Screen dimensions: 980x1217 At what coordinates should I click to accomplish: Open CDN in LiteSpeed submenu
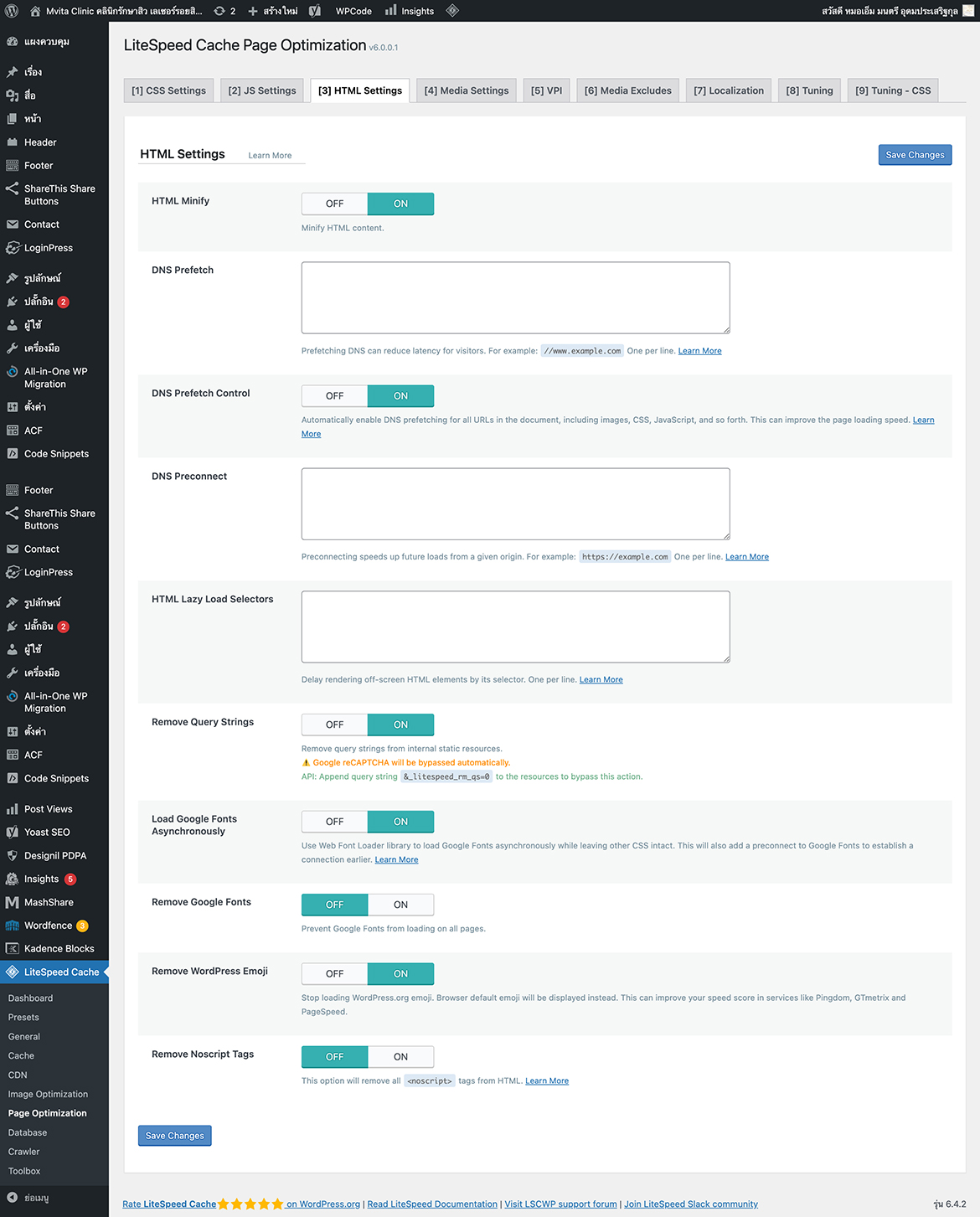point(18,1075)
